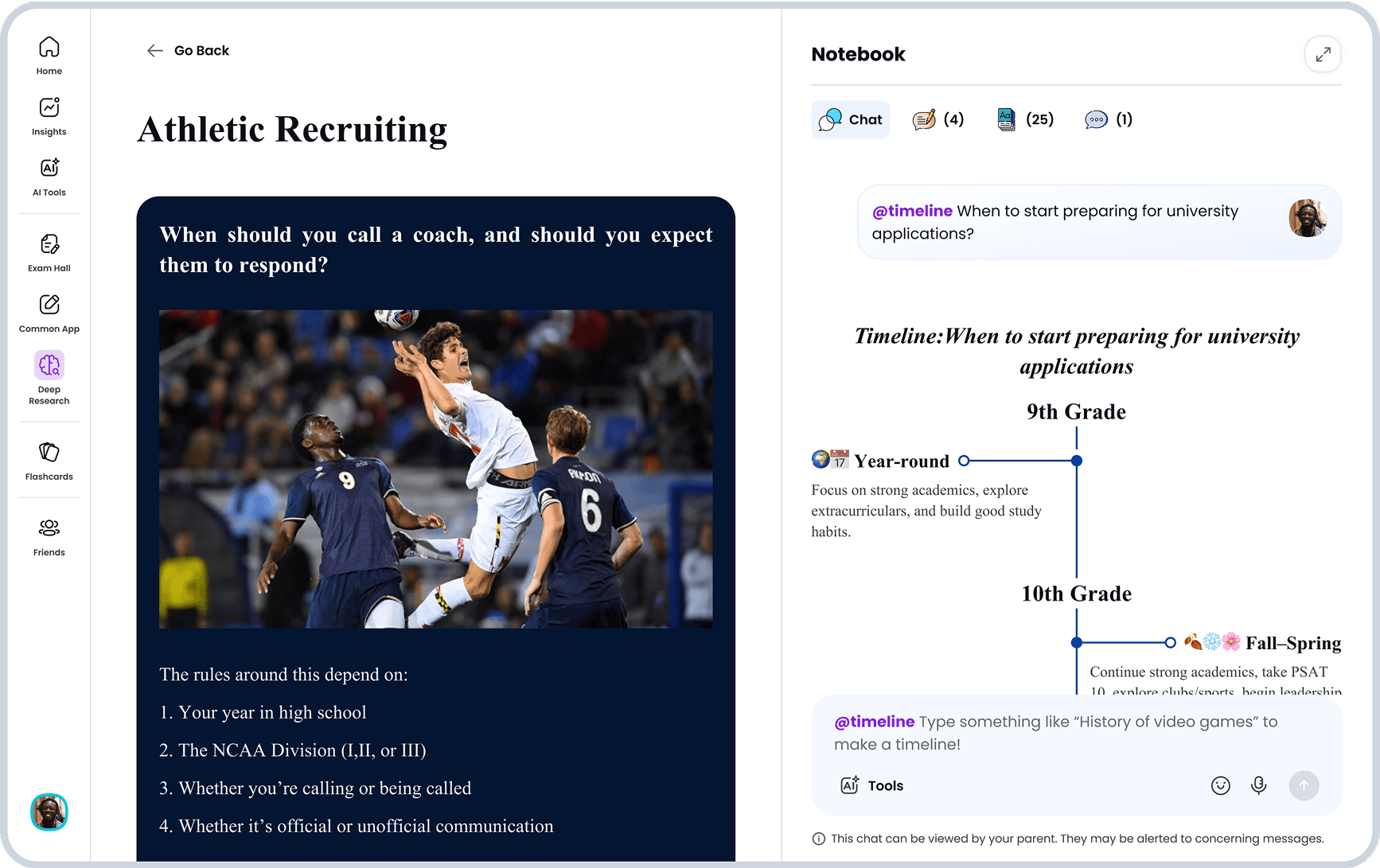Activate microphone voice input
Image resolution: width=1380 pixels, height=868 pixels.
1258,786
